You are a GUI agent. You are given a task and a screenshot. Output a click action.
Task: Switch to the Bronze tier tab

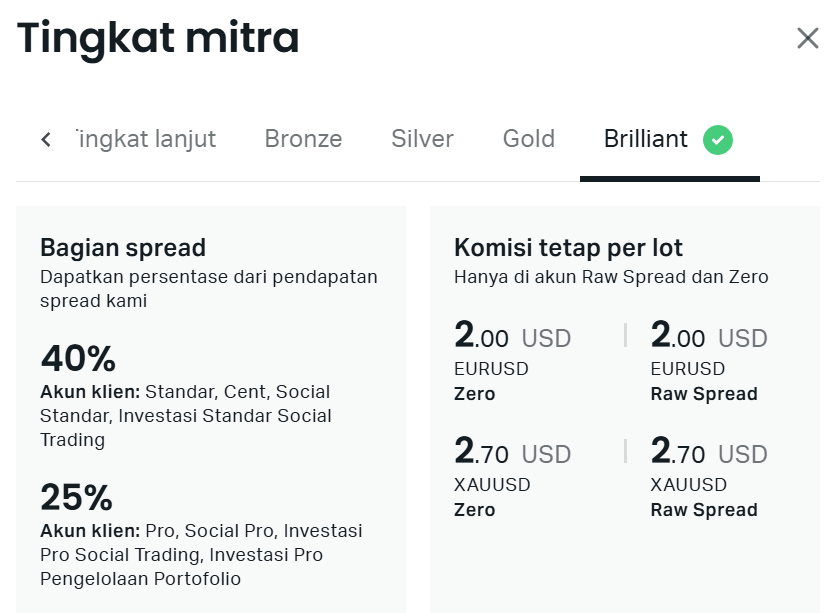[x=303, y=140]
